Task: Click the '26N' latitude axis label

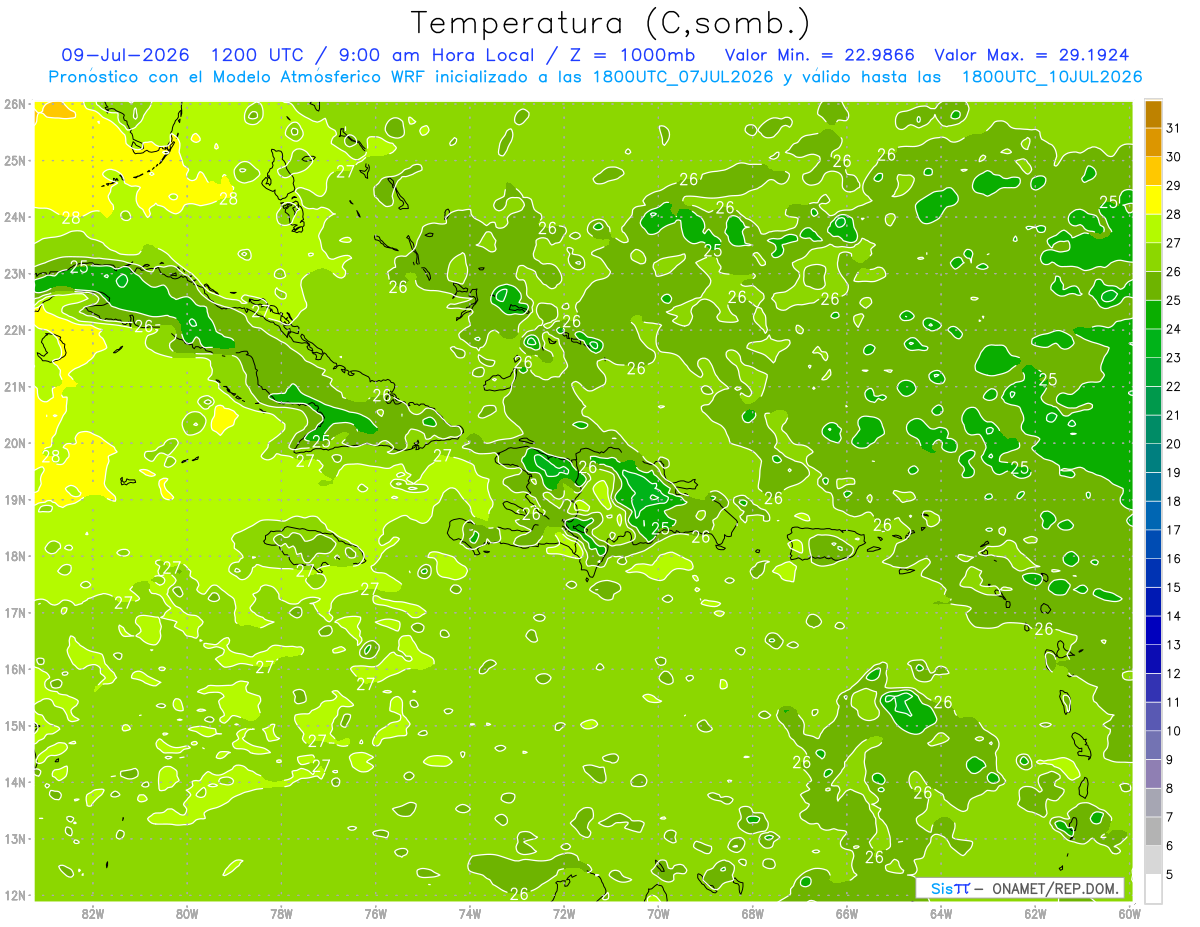Action: 14,103
